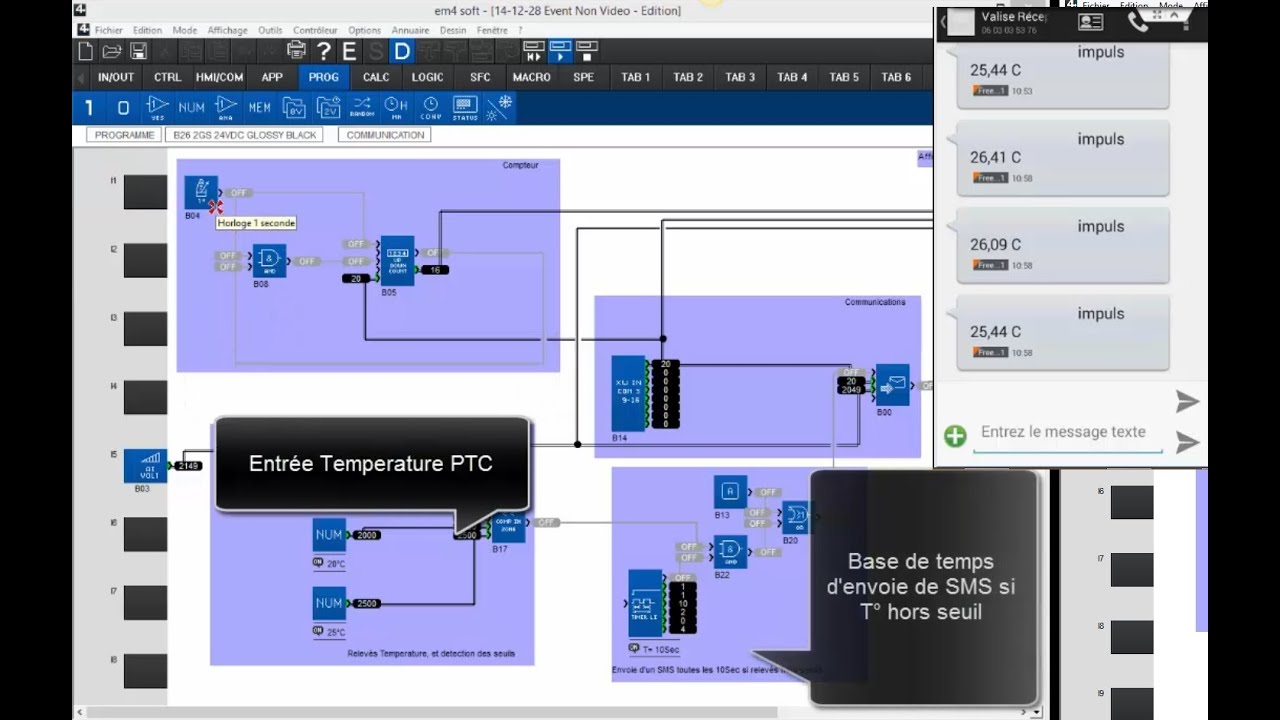The image size is (1280, 720).
Task: Click the lower send arrow beside text field
Action: coord(1187,442)
